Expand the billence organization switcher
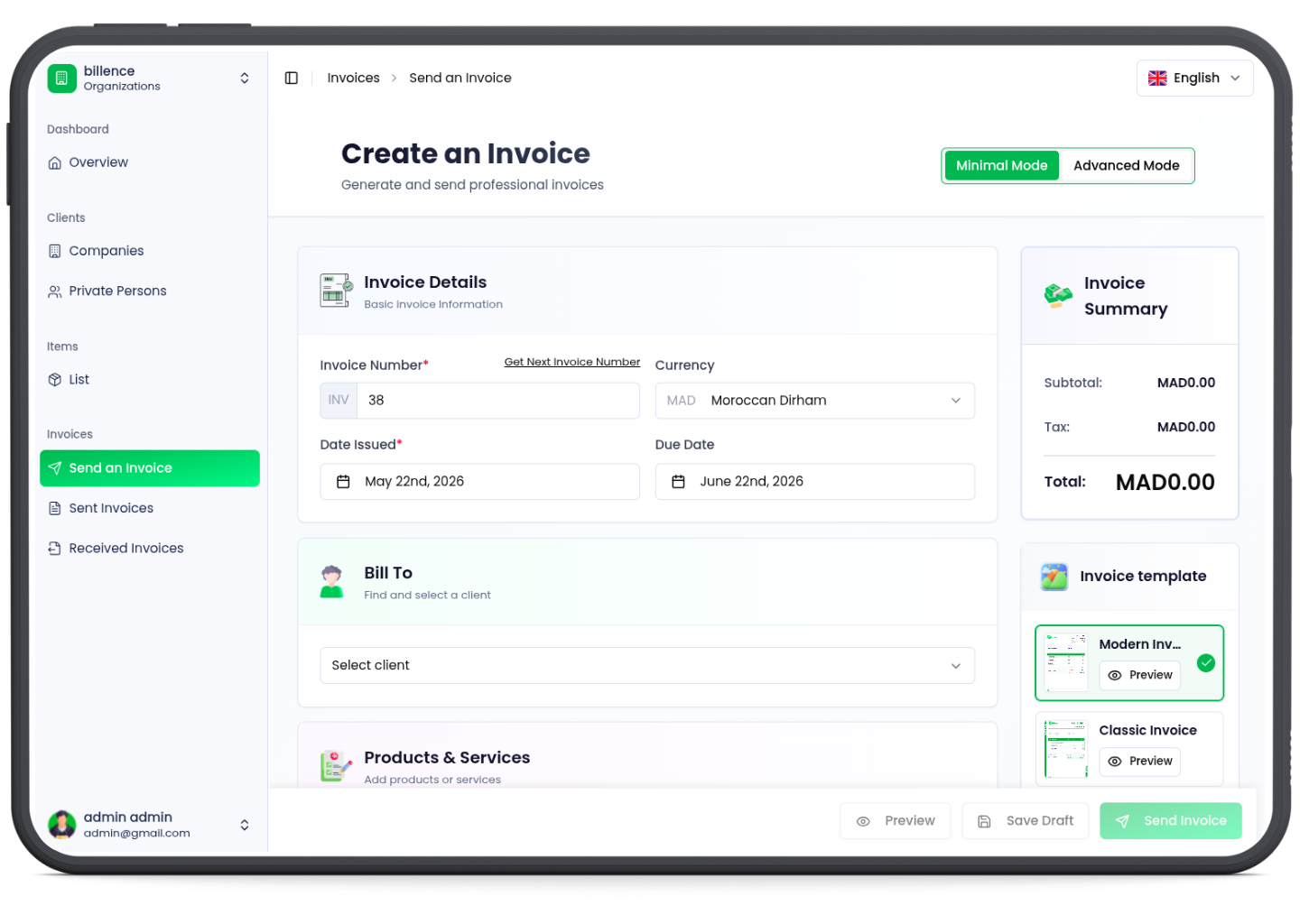 tap(245, 79)
